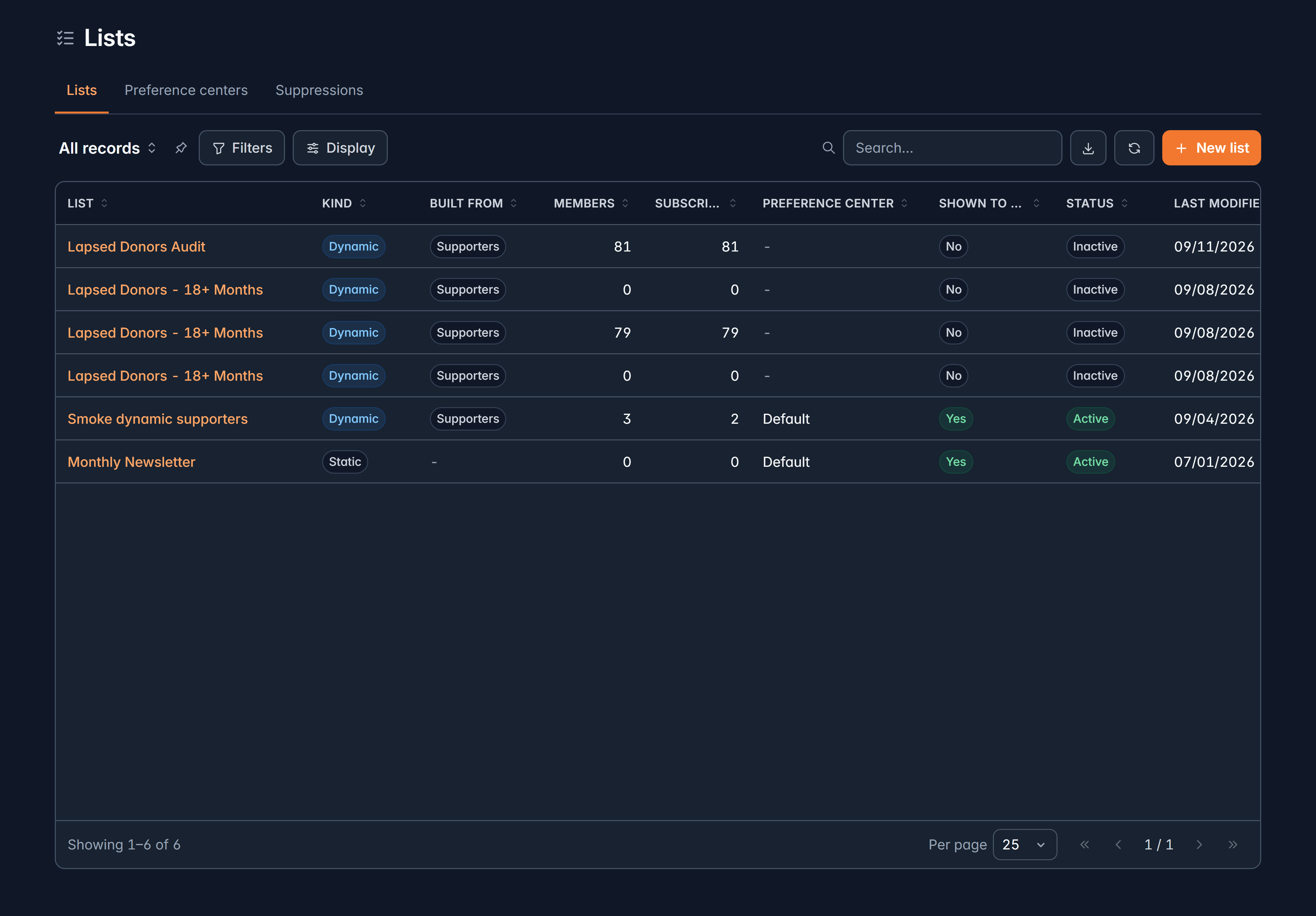Sort by PREFERENCE CENTER column arrows

[x=904, y=203]
